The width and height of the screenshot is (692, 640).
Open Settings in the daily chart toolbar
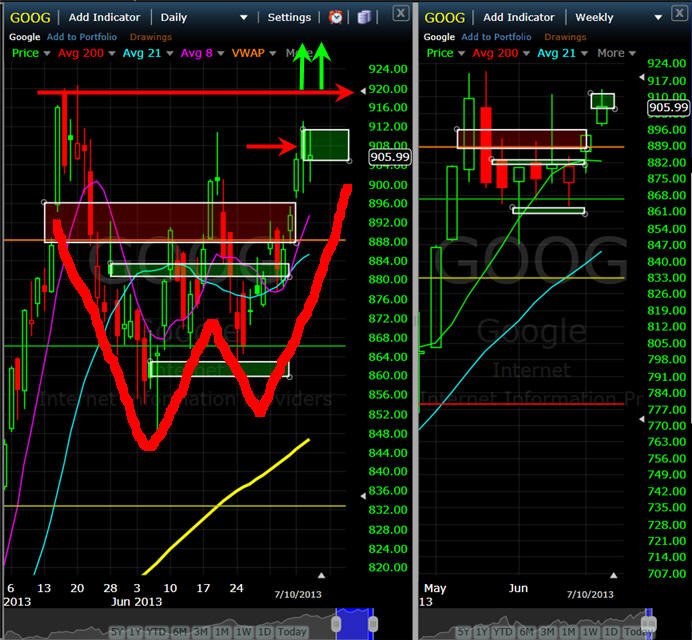tap(289, 17)
